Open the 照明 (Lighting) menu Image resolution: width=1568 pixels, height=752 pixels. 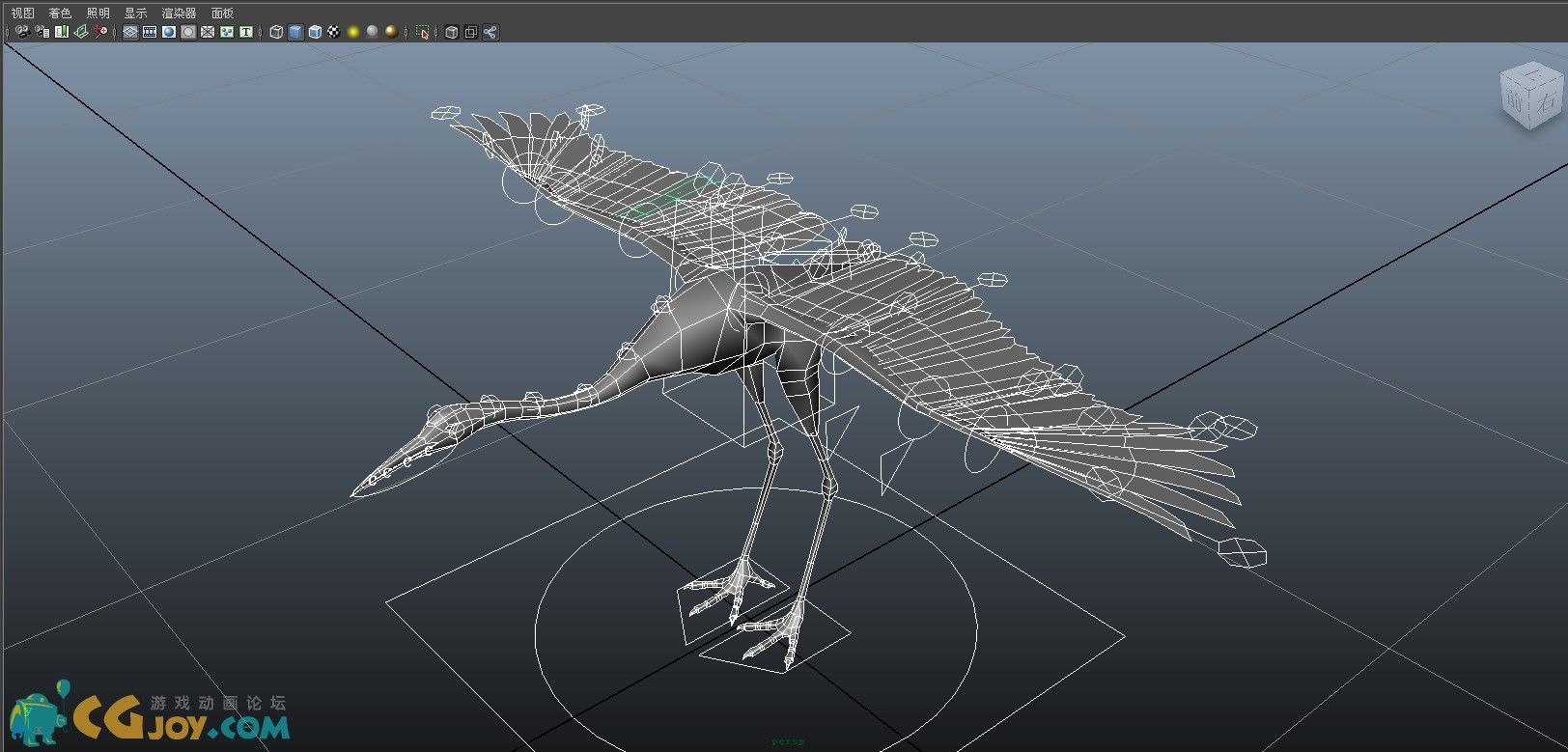(98, 13)
